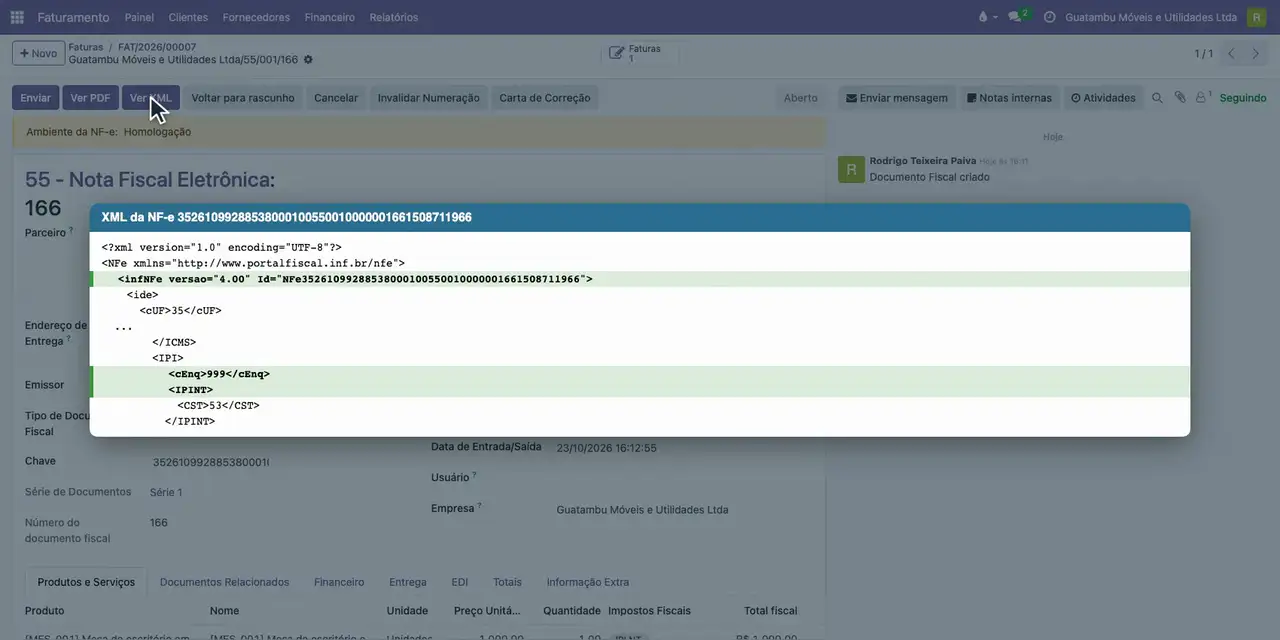Search messages with the chatter magnifier icon
The height and width of the screenshot is (640, 1280).
1157,98
